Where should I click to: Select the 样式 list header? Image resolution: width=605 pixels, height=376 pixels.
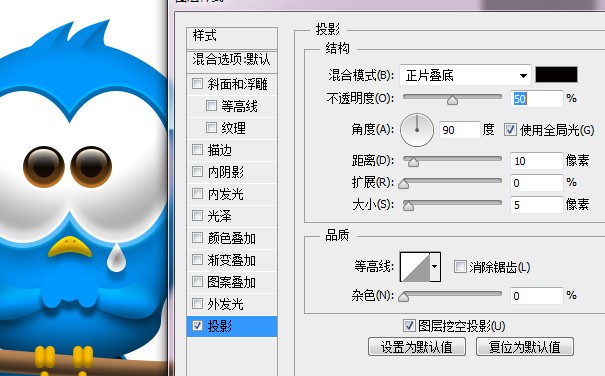pos(232,38)
